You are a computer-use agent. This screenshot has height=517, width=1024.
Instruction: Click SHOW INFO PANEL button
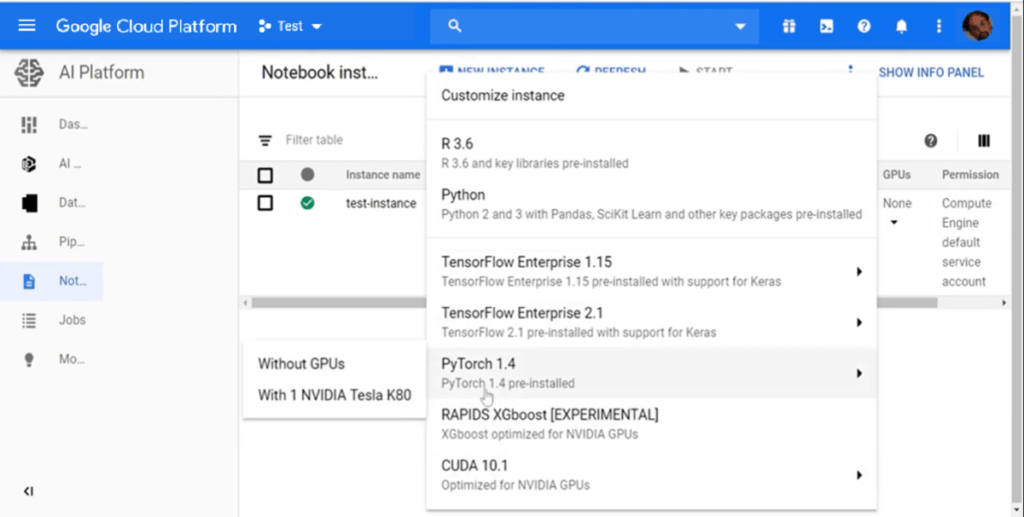click(931, 72)
